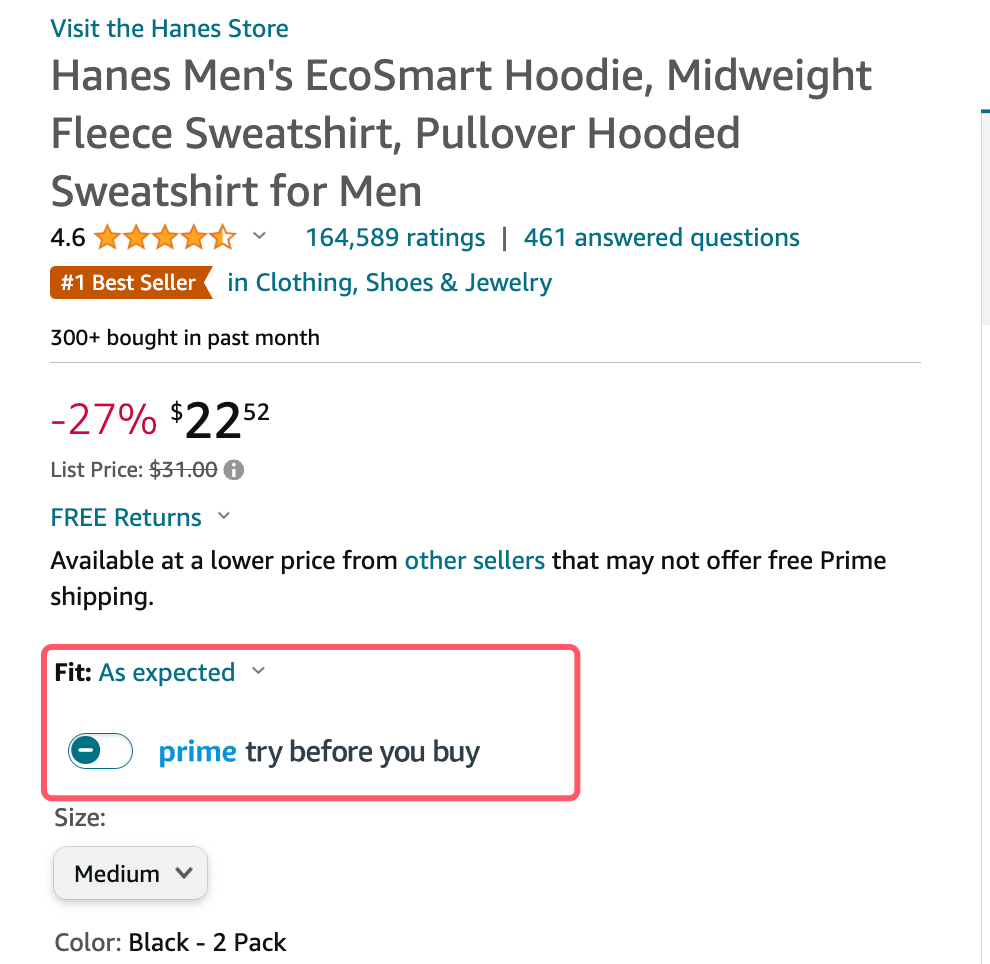Click the FREE Returns link text
The height and width of the screenshot is (964, 990).
[126, 517]
